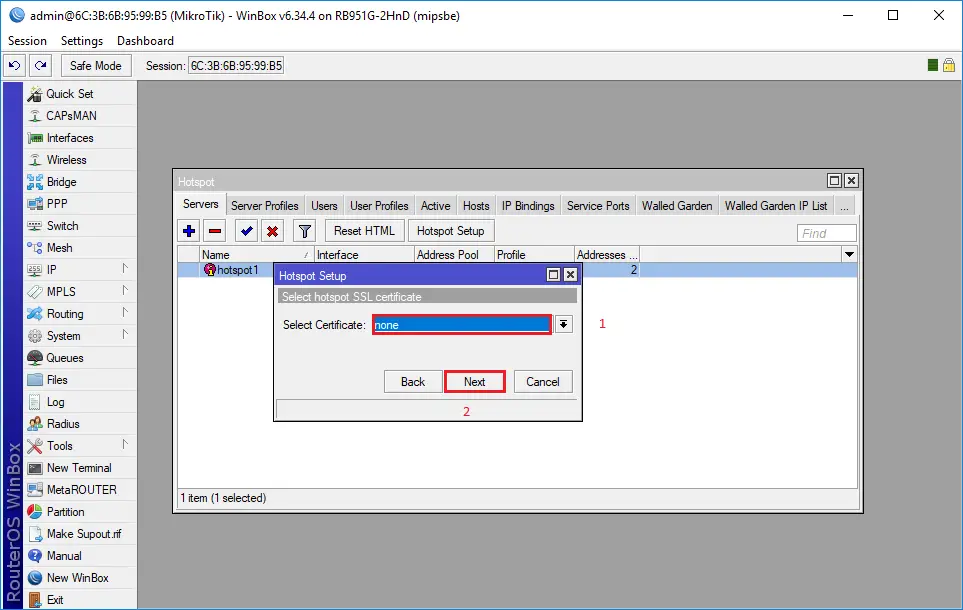Select hotspot1 row in server list

tap(517, 270)
